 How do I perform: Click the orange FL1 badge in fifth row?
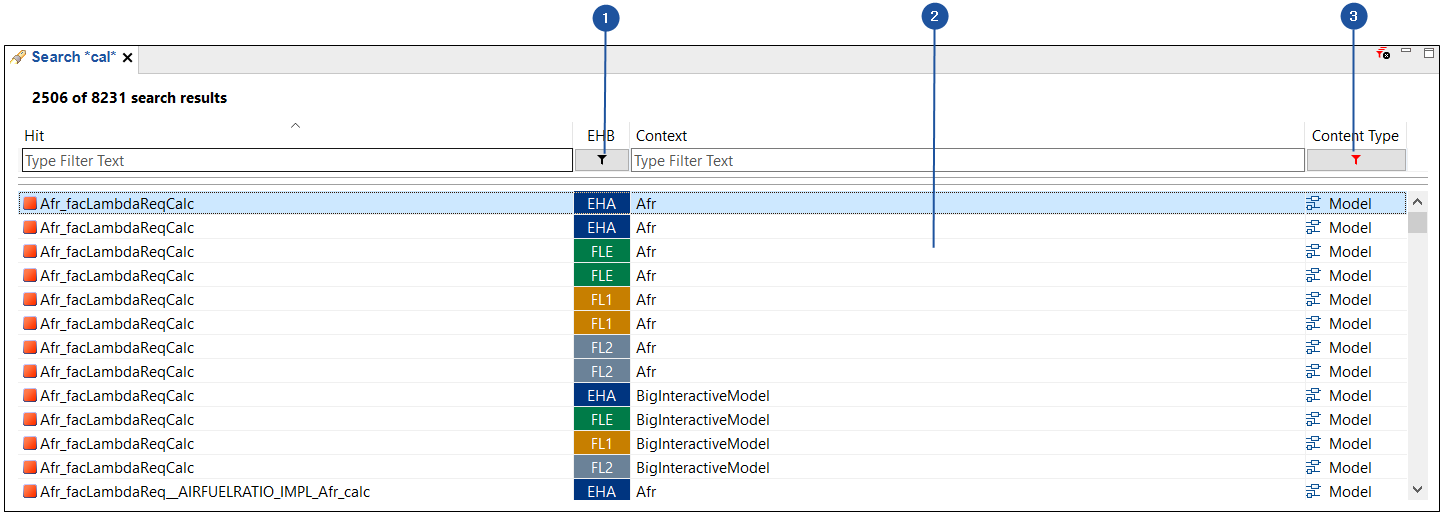[601, 299]
